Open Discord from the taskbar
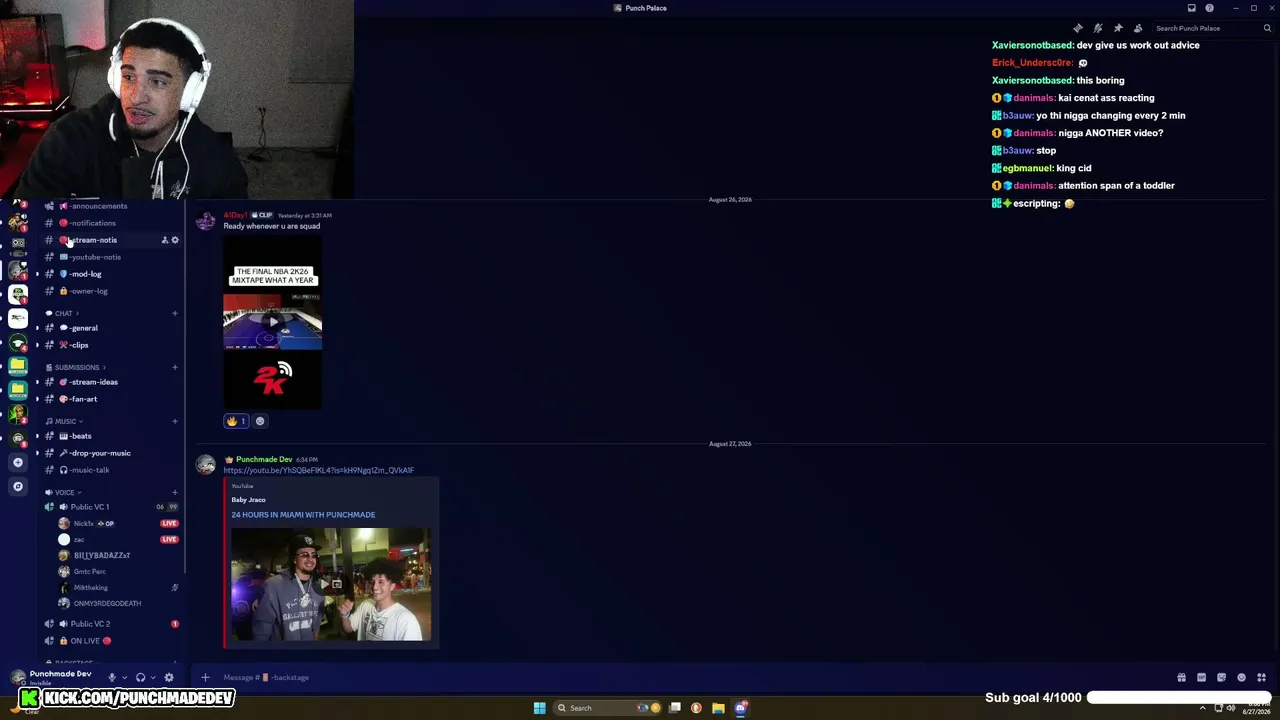This screenshot has width=1280, height=720. (740, 708)
